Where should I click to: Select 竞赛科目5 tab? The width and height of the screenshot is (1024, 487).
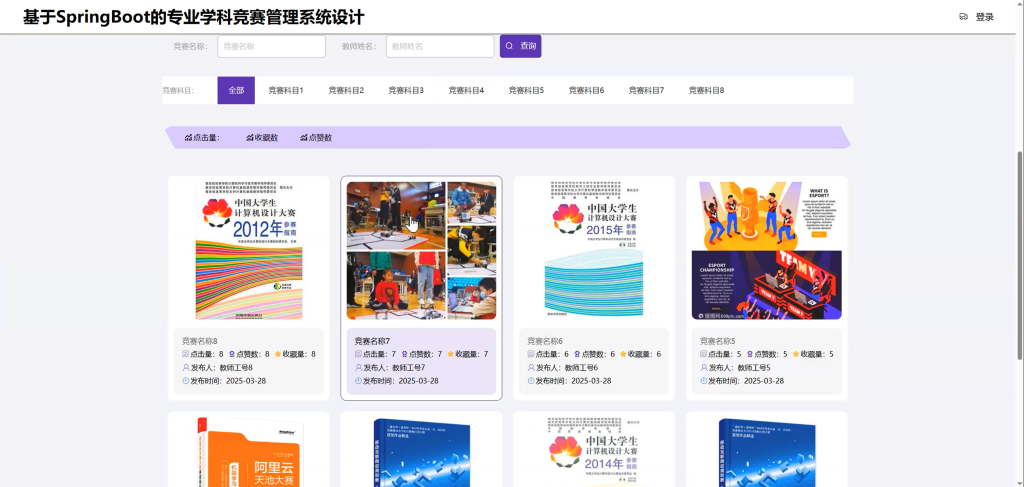(x=526, y=91)
